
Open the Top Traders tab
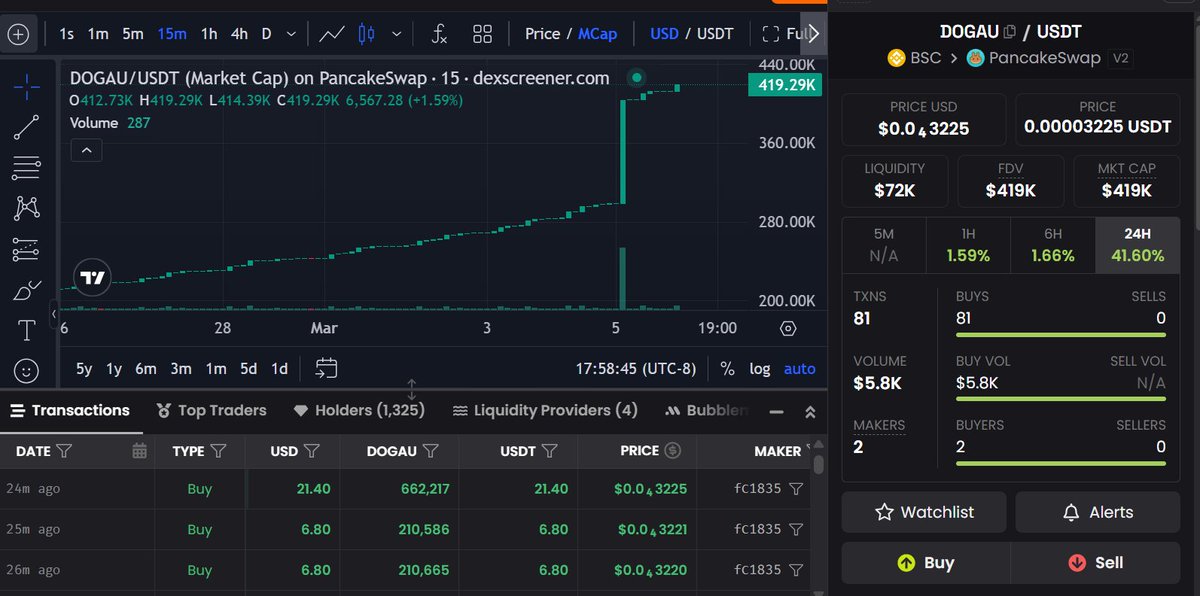click(x=212, y=410)
